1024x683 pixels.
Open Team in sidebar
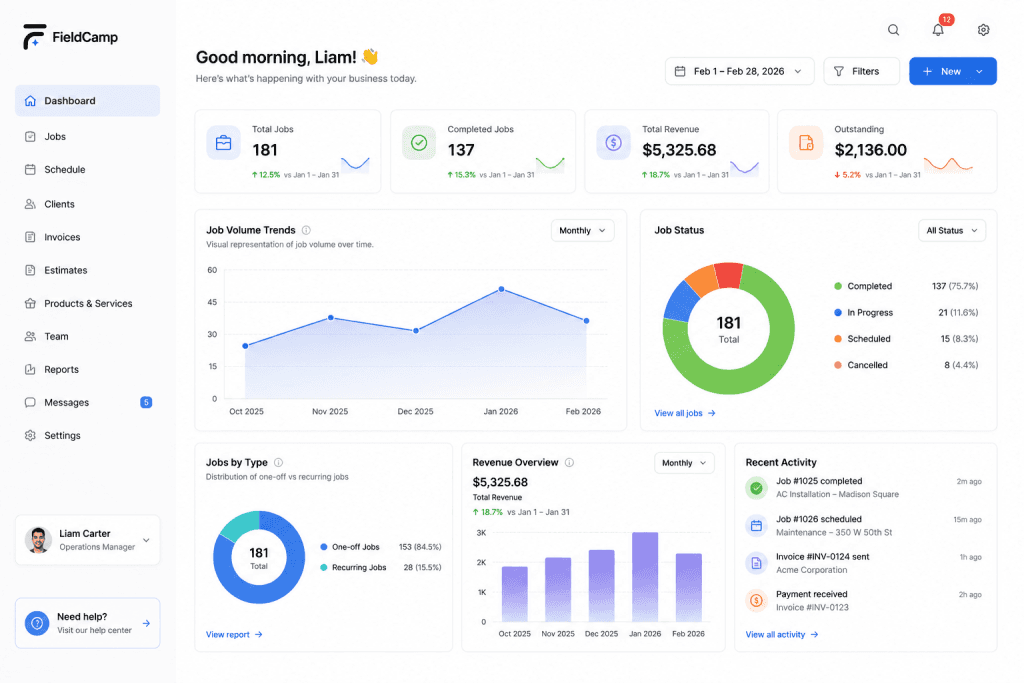[88, 336]
